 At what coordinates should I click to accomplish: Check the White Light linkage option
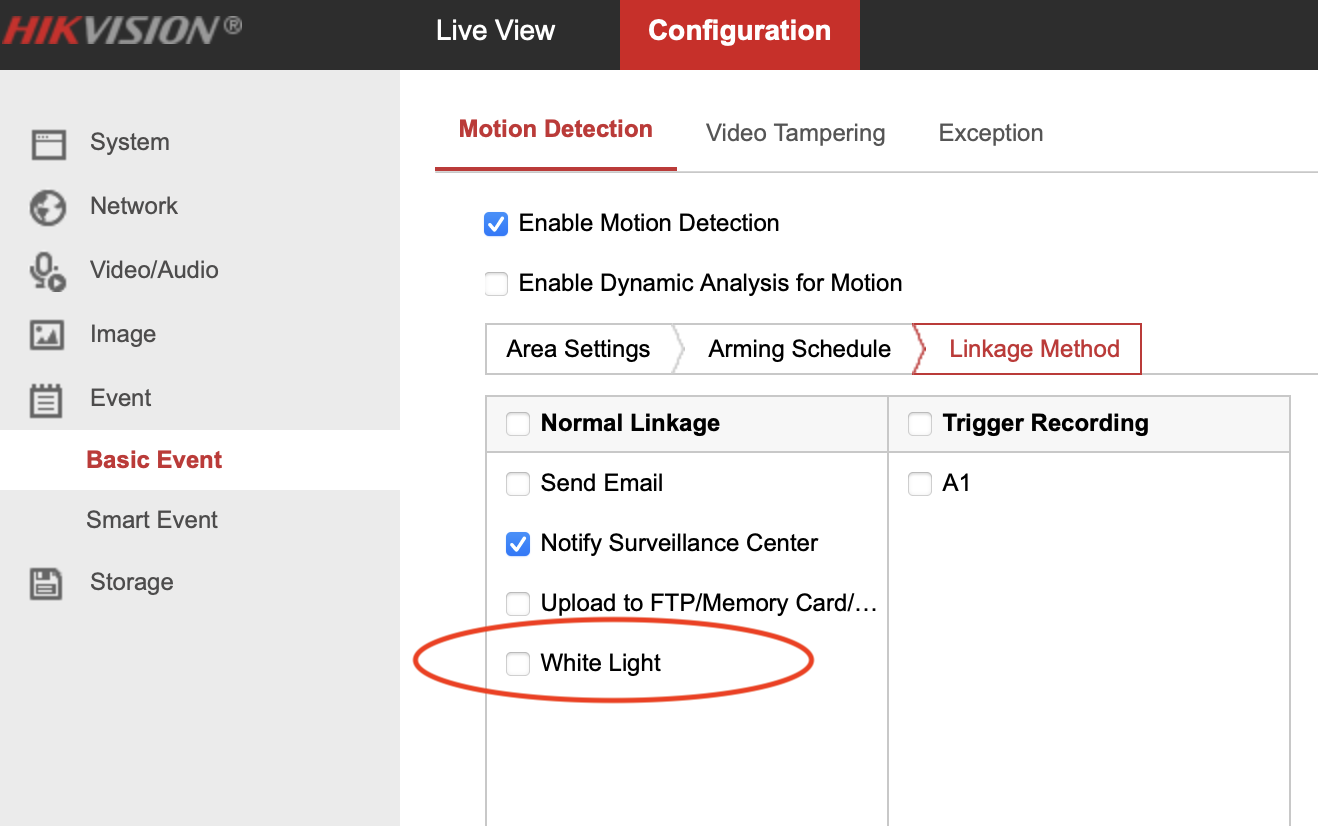coord(518,664)
